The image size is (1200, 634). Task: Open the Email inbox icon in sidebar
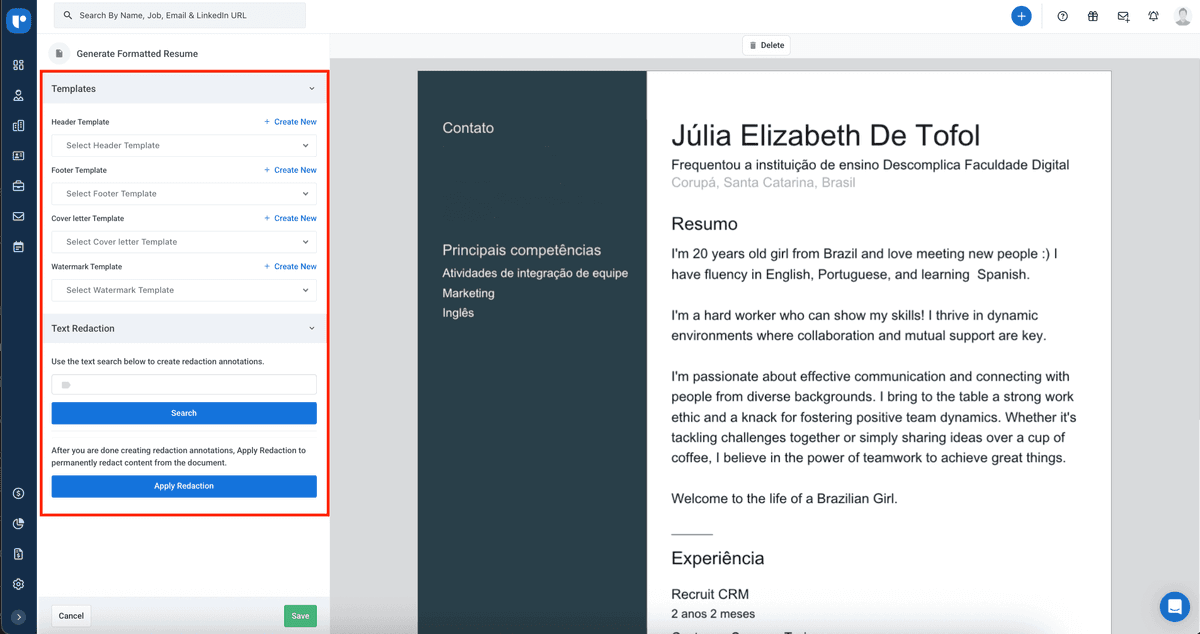[x=19, y=215]
